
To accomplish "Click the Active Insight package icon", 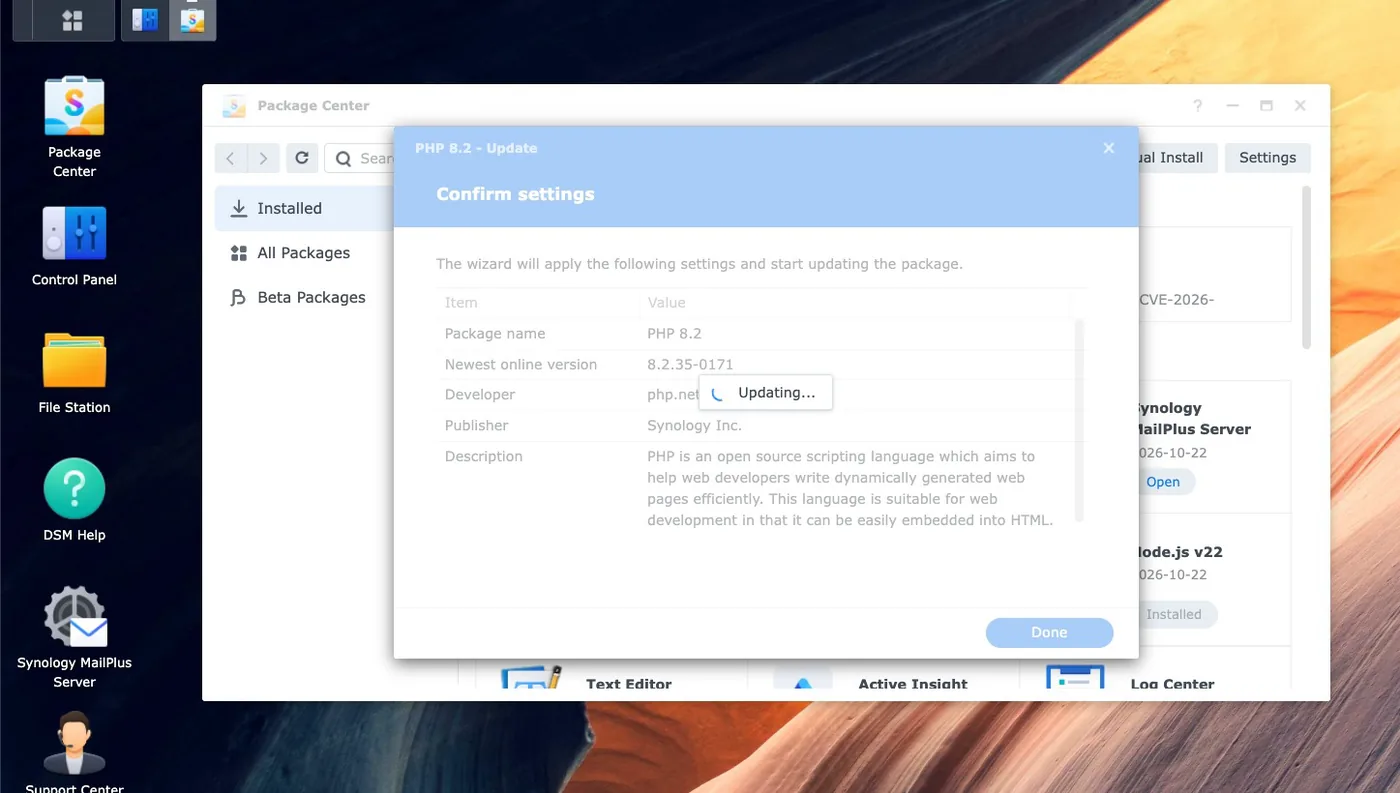I will pos(803,677).
